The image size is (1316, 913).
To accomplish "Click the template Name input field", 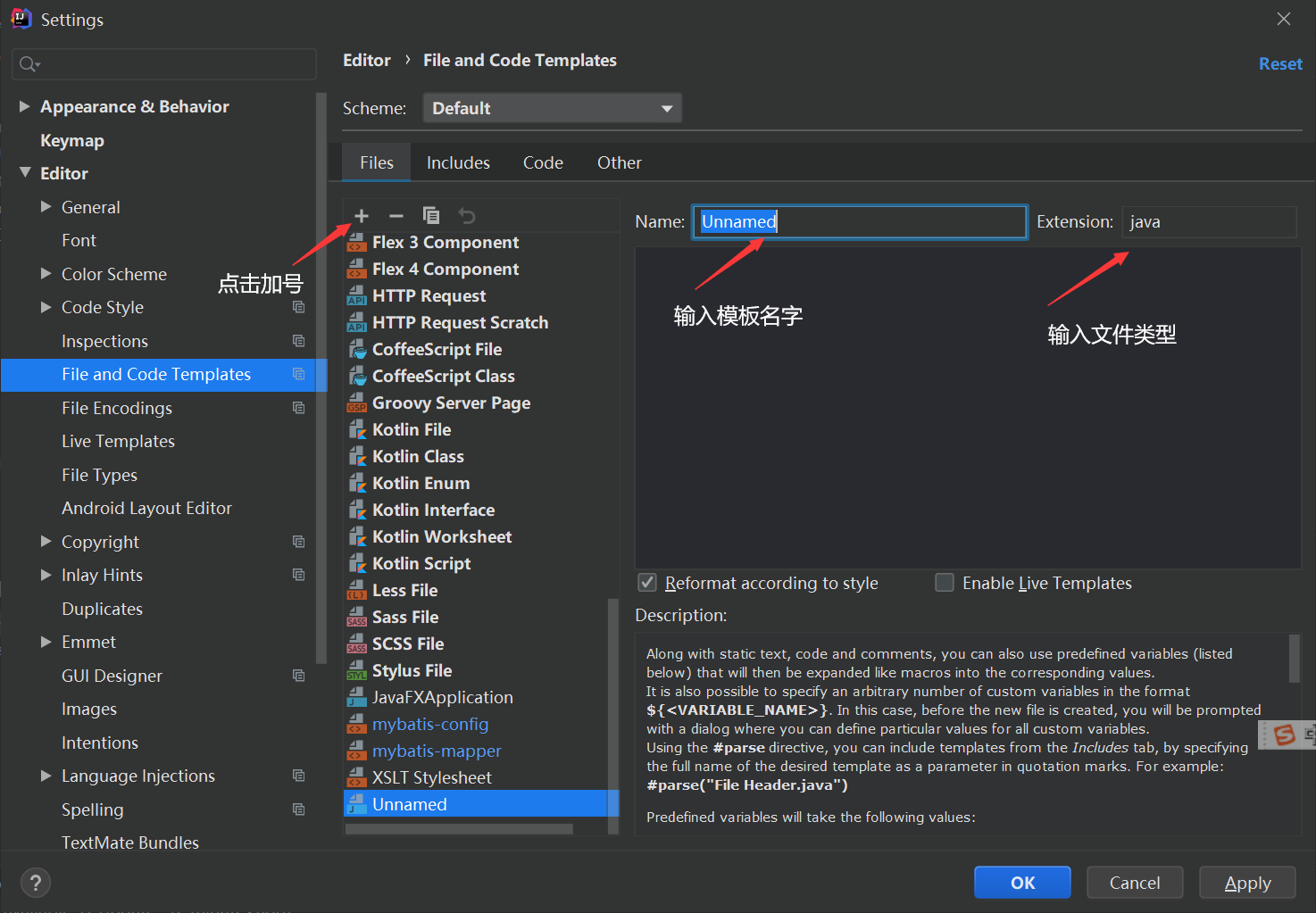I will click(x=860, y=221).
